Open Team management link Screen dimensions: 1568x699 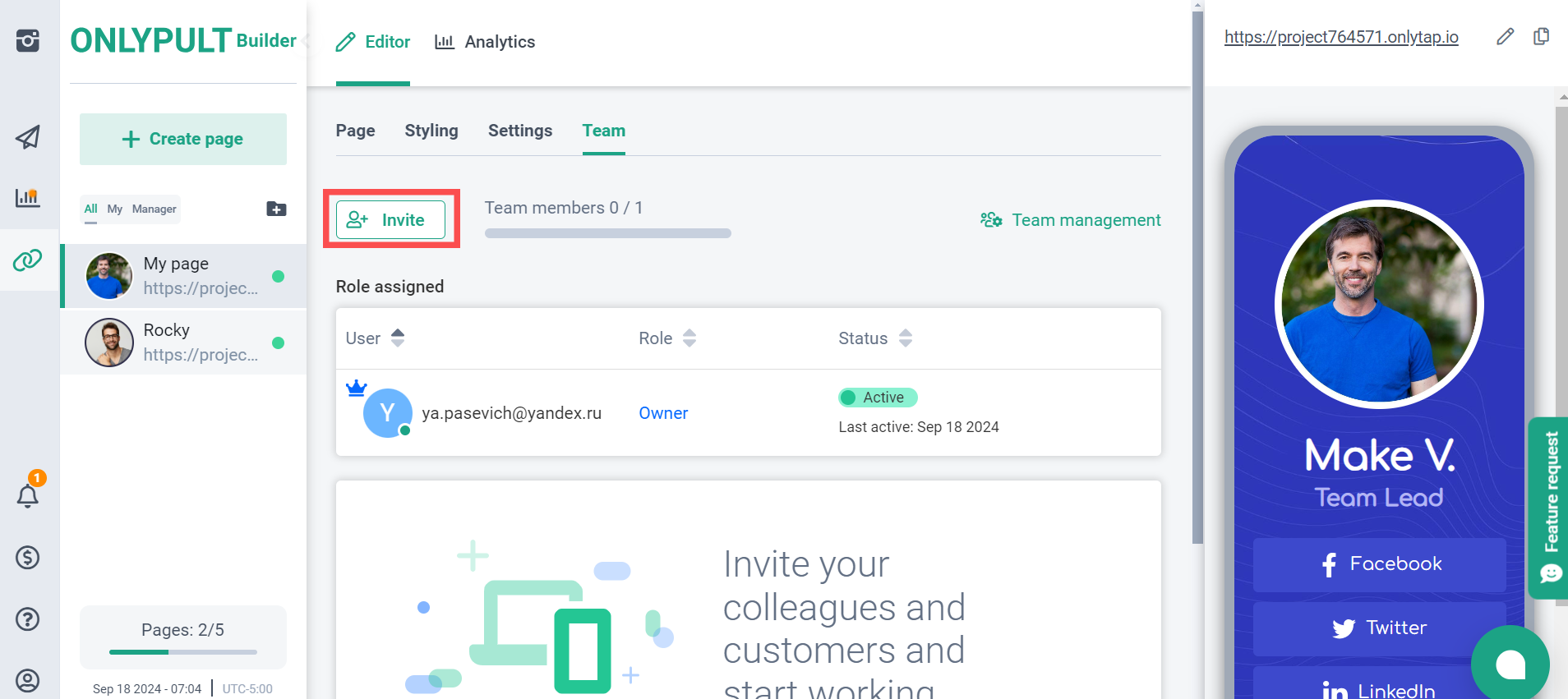(1070, 220)
